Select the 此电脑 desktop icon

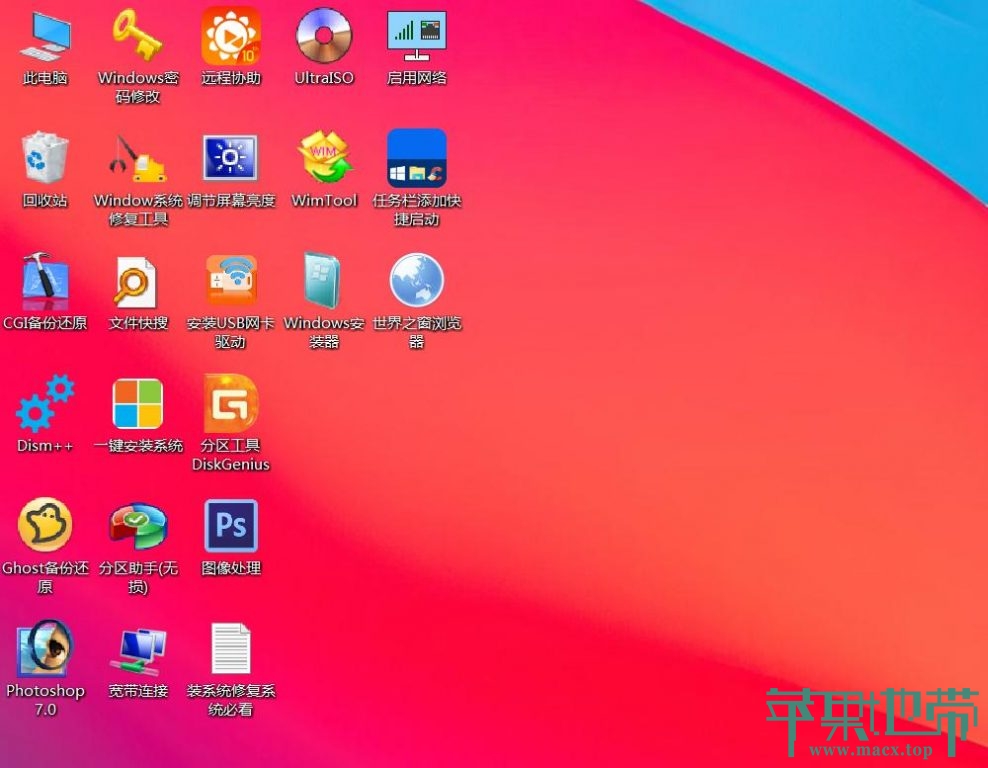[x=45, y=38]
